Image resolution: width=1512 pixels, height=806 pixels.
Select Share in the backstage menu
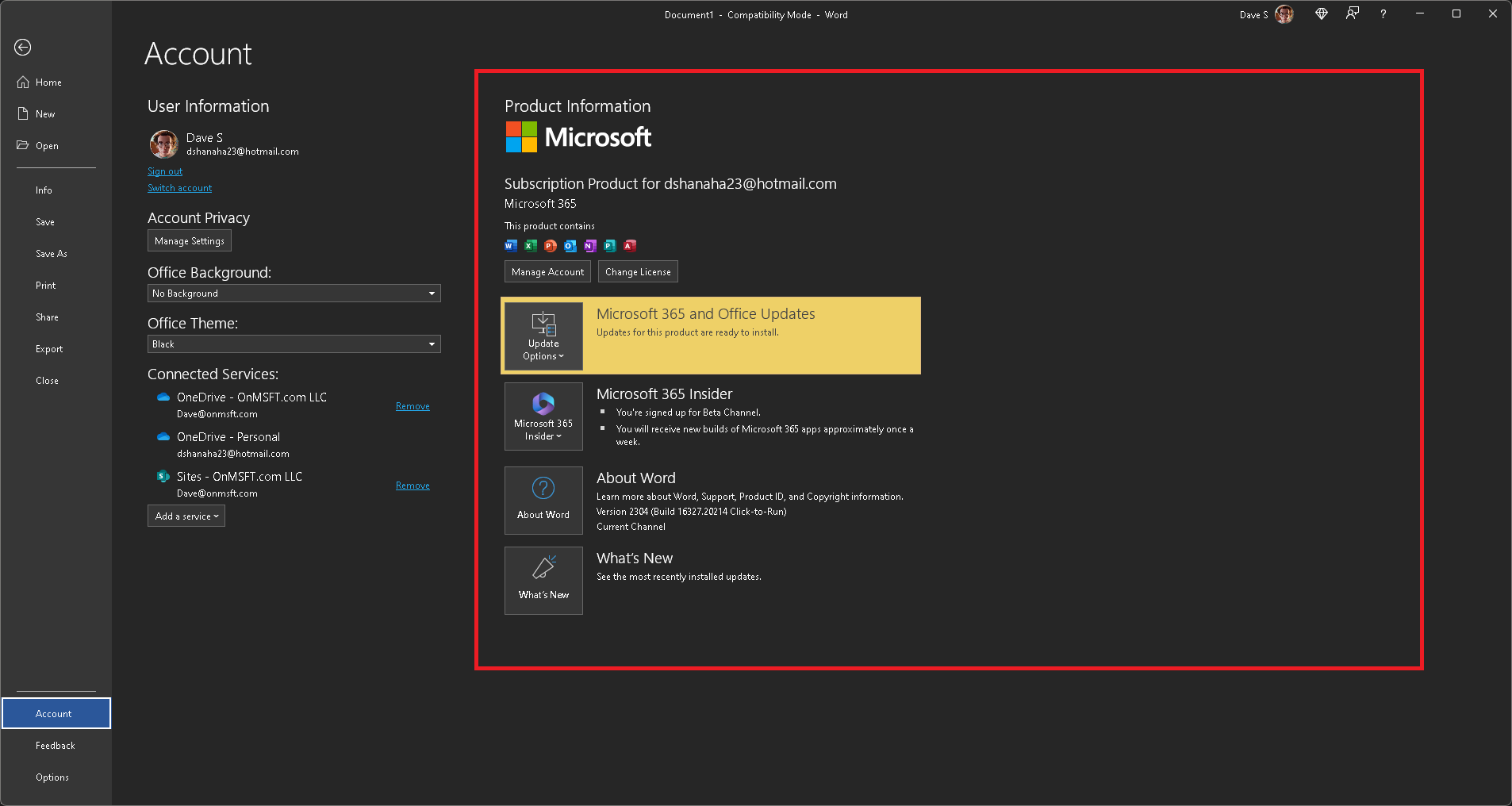pos(47,317)
